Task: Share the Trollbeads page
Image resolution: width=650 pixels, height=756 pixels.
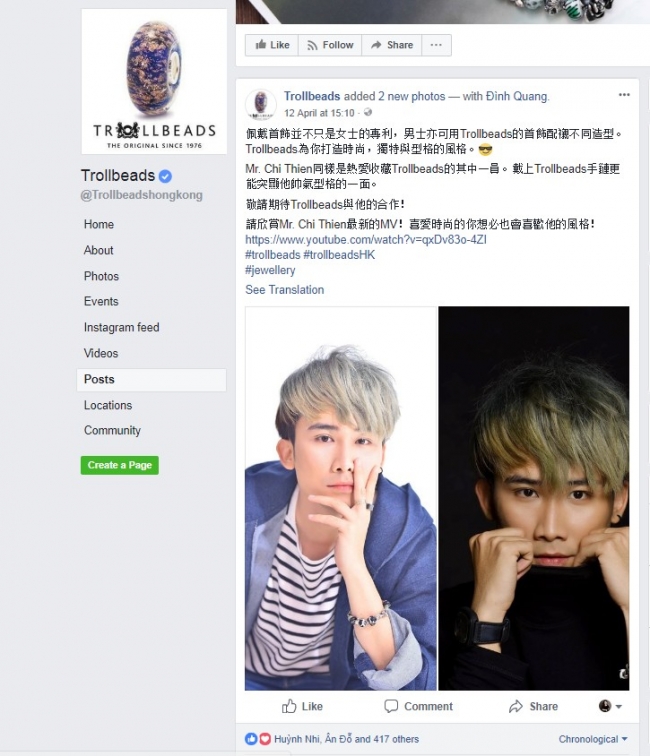Action: tap(392, 45)
